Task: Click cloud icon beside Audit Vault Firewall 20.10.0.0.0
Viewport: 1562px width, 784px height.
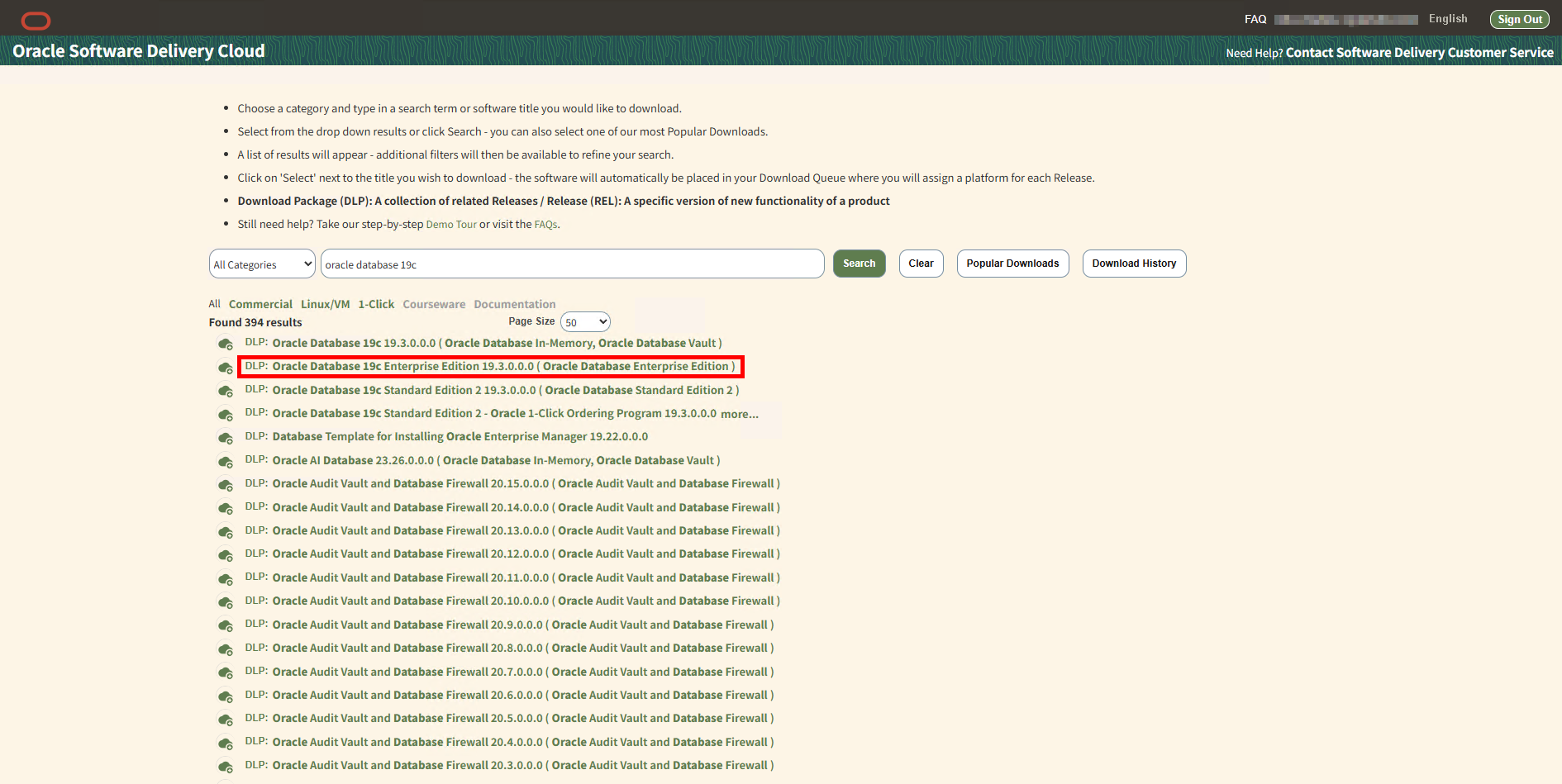Action: click(x=225, y=601)
